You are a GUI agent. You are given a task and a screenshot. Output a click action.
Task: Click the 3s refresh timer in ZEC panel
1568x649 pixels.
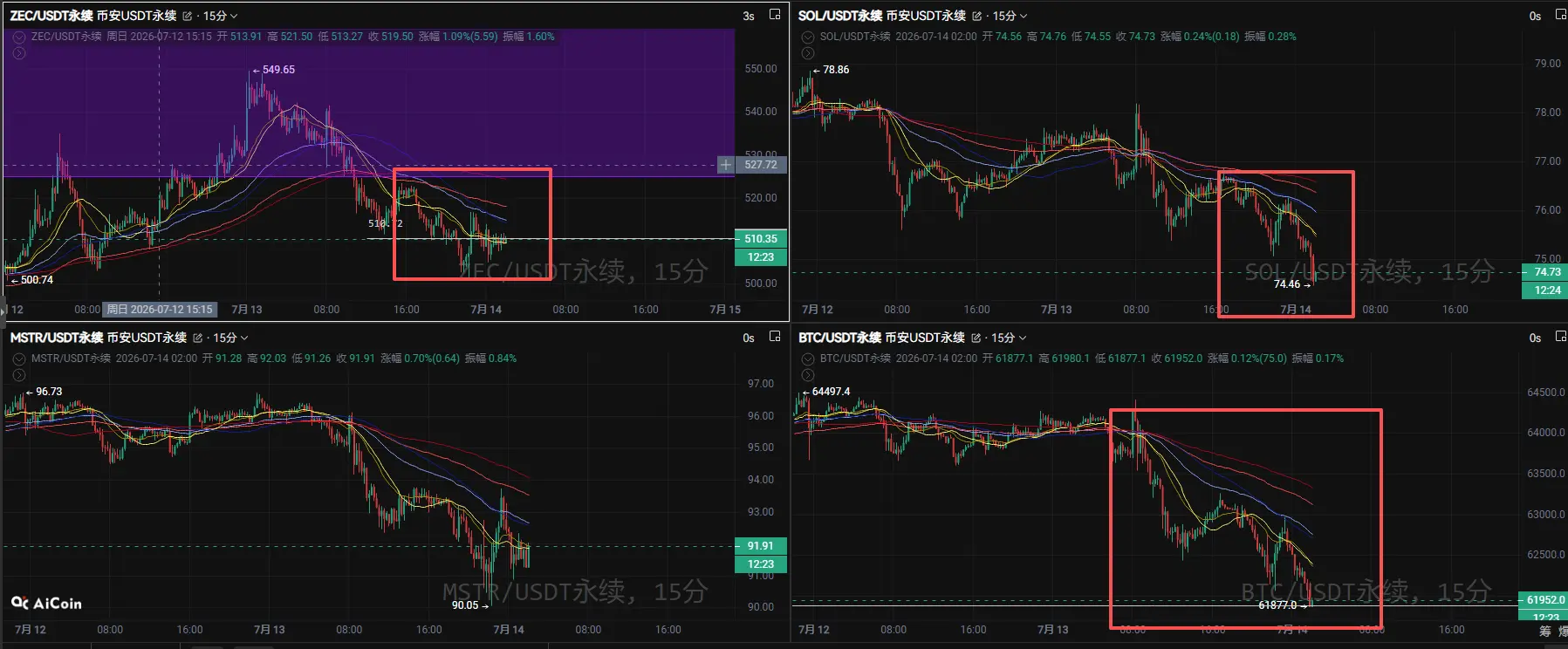click(x=749, y=16)
